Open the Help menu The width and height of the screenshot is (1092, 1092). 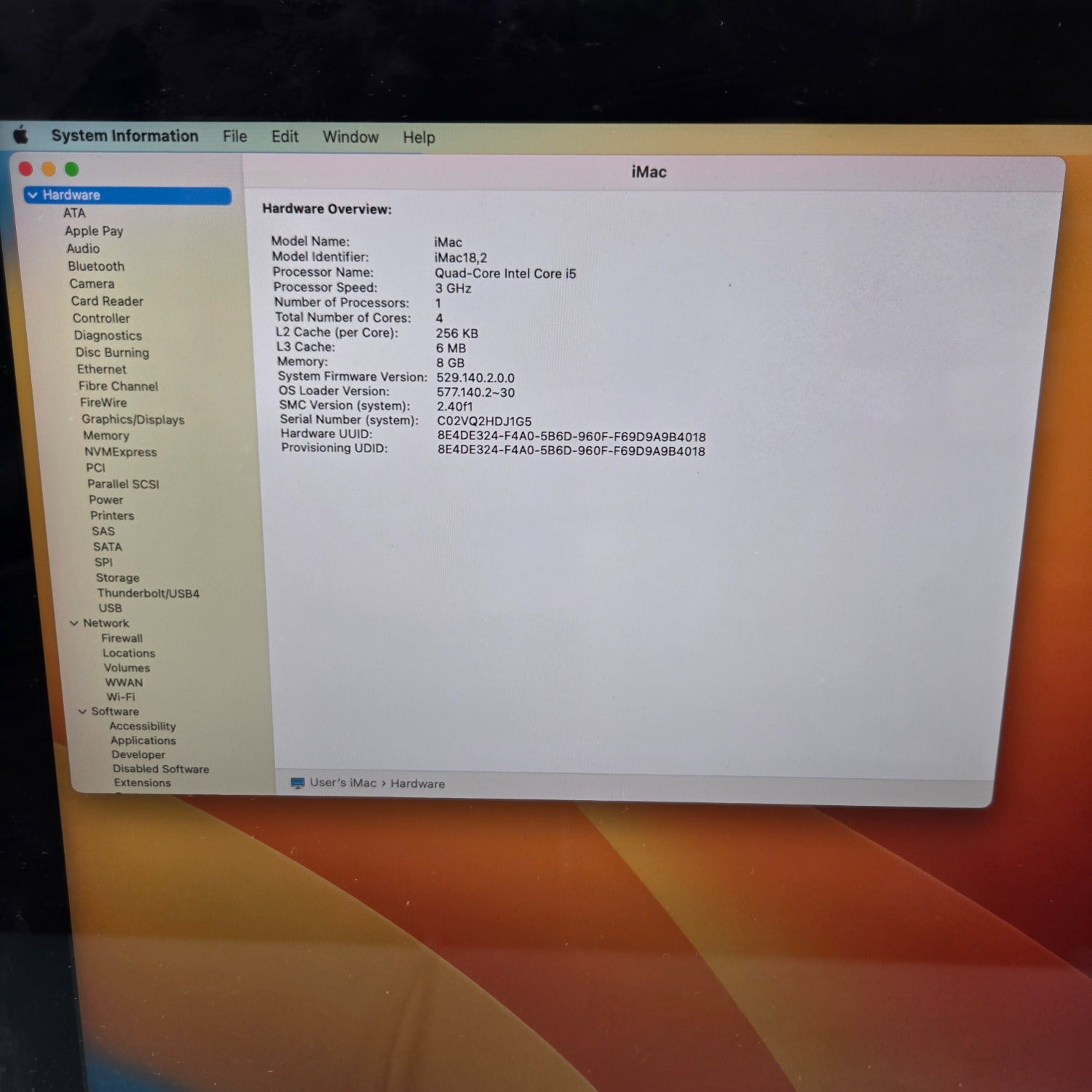click(x=419, y=138)
